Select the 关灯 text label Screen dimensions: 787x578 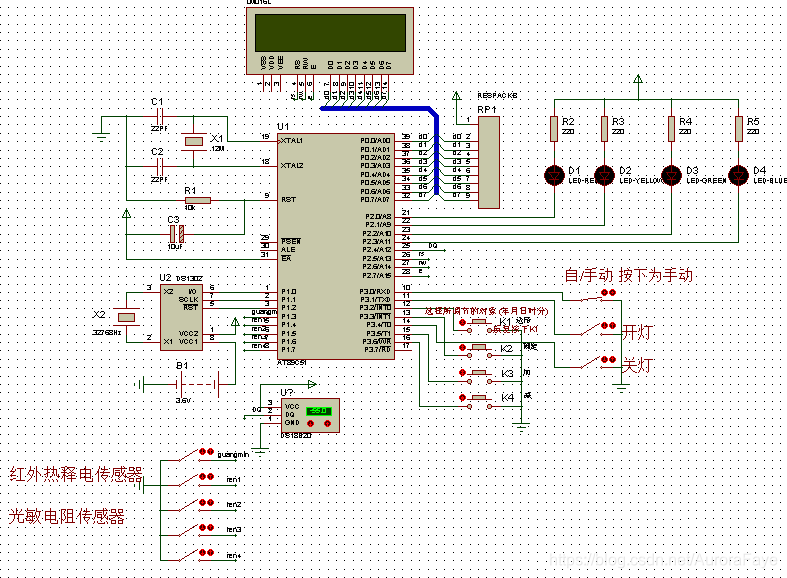637,365
